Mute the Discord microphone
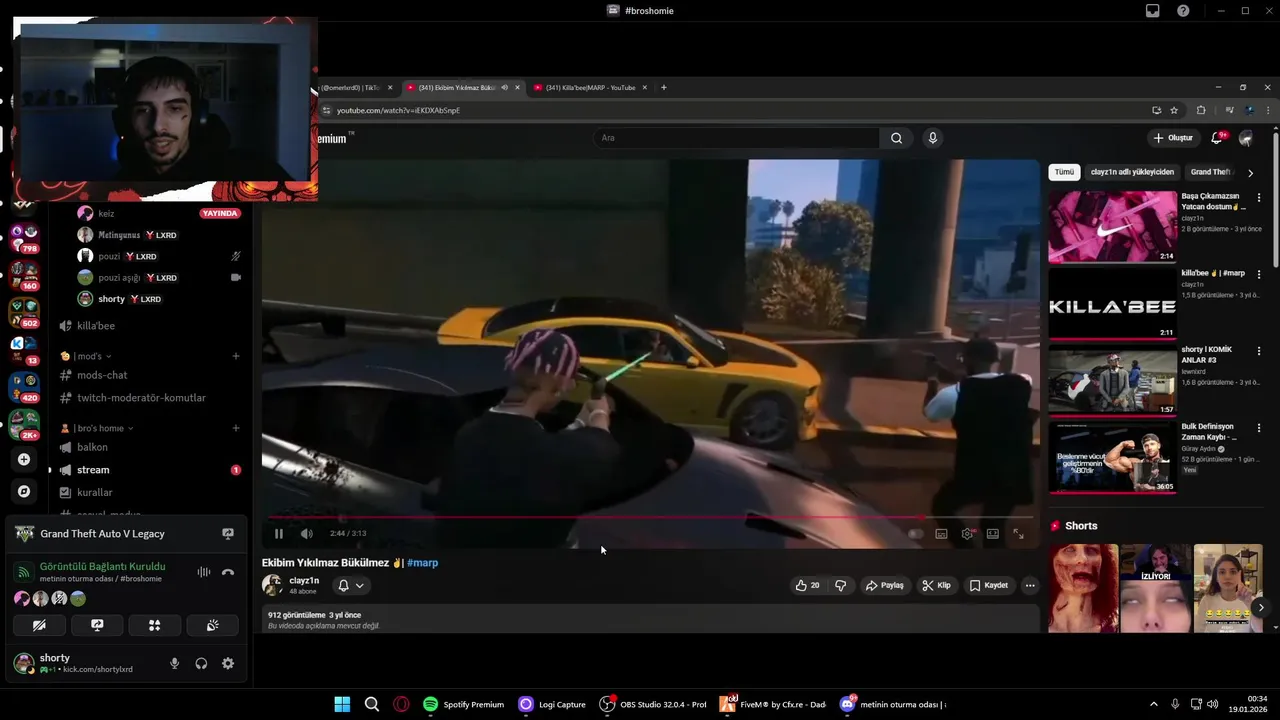The height and width of the screenshot is (720, 1280). click(174, 663)
